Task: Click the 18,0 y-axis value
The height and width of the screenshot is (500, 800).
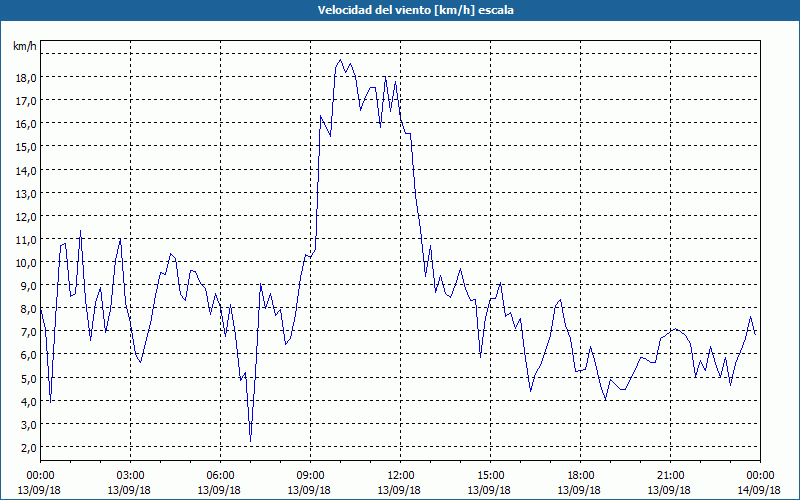Action: coord(26,78)
